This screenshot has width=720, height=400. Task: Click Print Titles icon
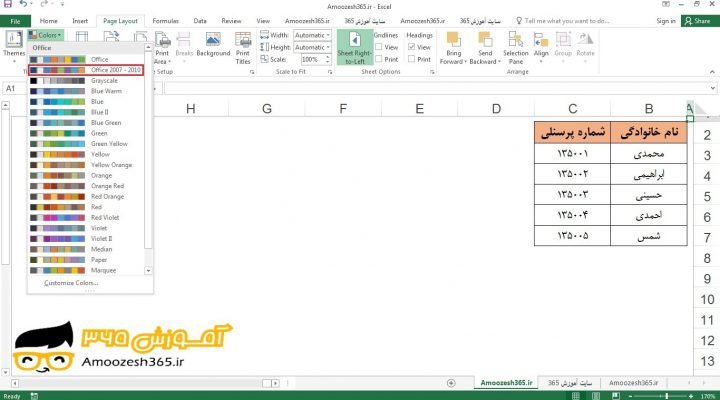[x=243, y=48]
